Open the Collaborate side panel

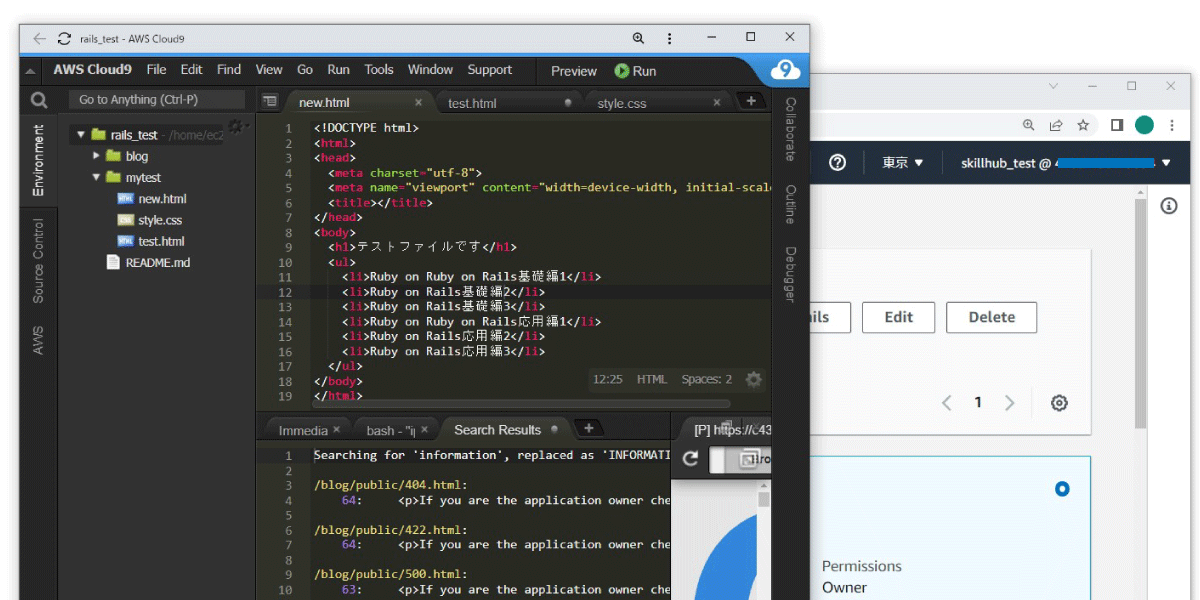(790, 129)
